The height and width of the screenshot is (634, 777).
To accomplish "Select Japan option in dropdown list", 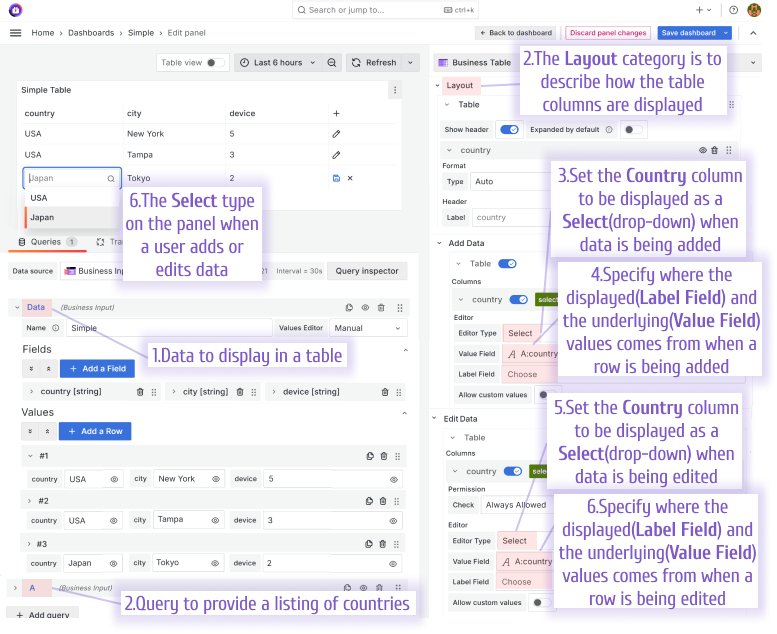I will (73, 217).
